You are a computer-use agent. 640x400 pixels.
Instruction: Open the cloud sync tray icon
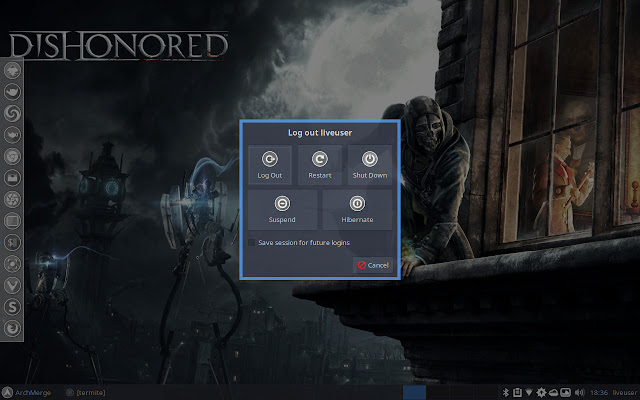coord(553,392)
